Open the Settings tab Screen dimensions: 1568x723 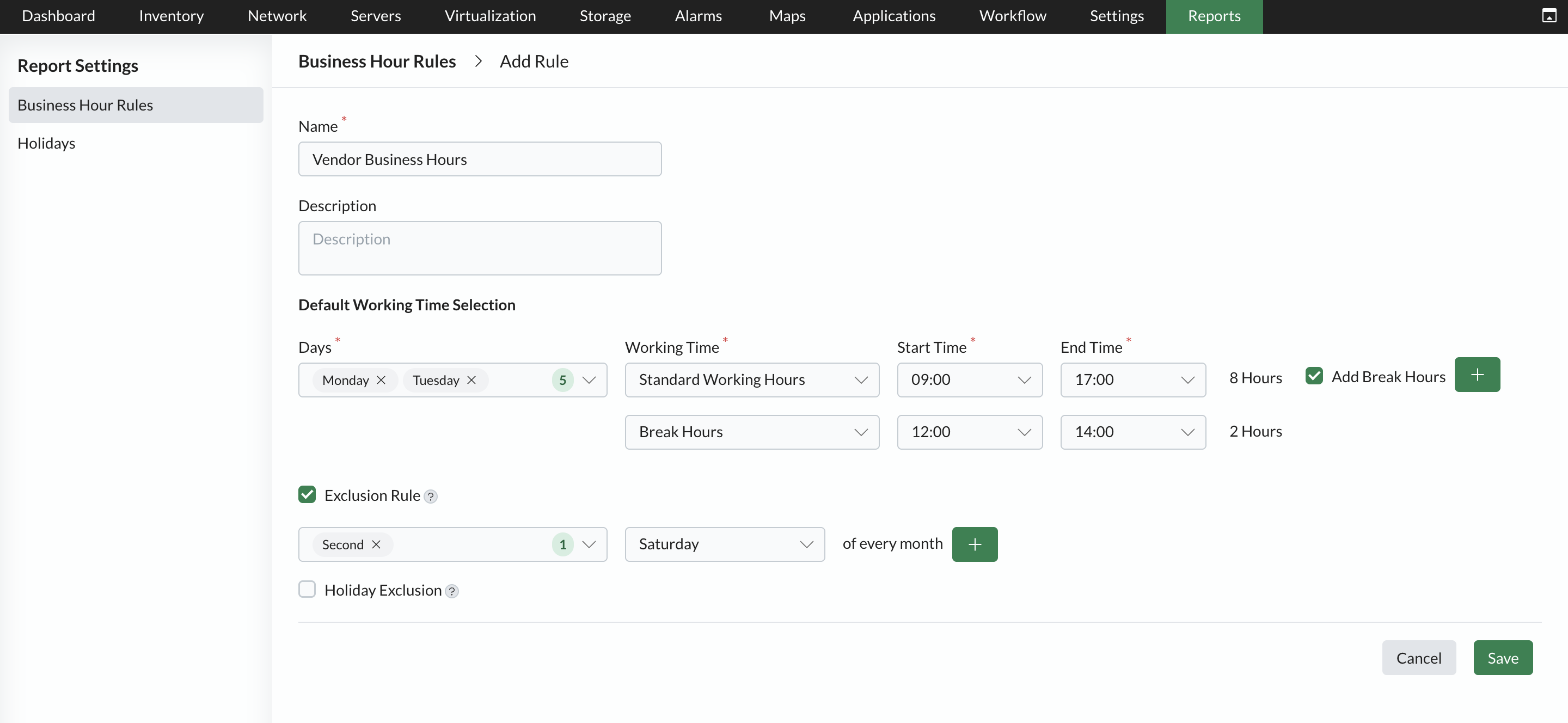pos(1116,16)
